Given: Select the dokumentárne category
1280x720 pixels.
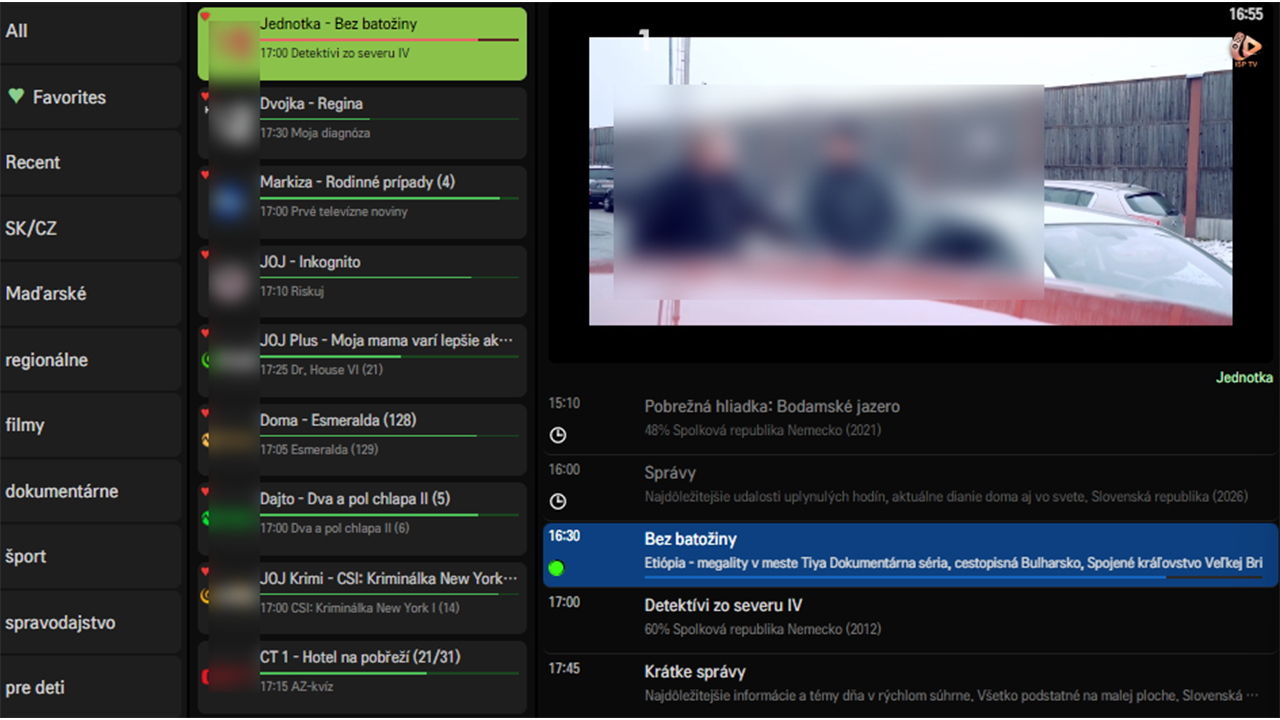Looking at the screenshot, I should click(x=91, y=491).
